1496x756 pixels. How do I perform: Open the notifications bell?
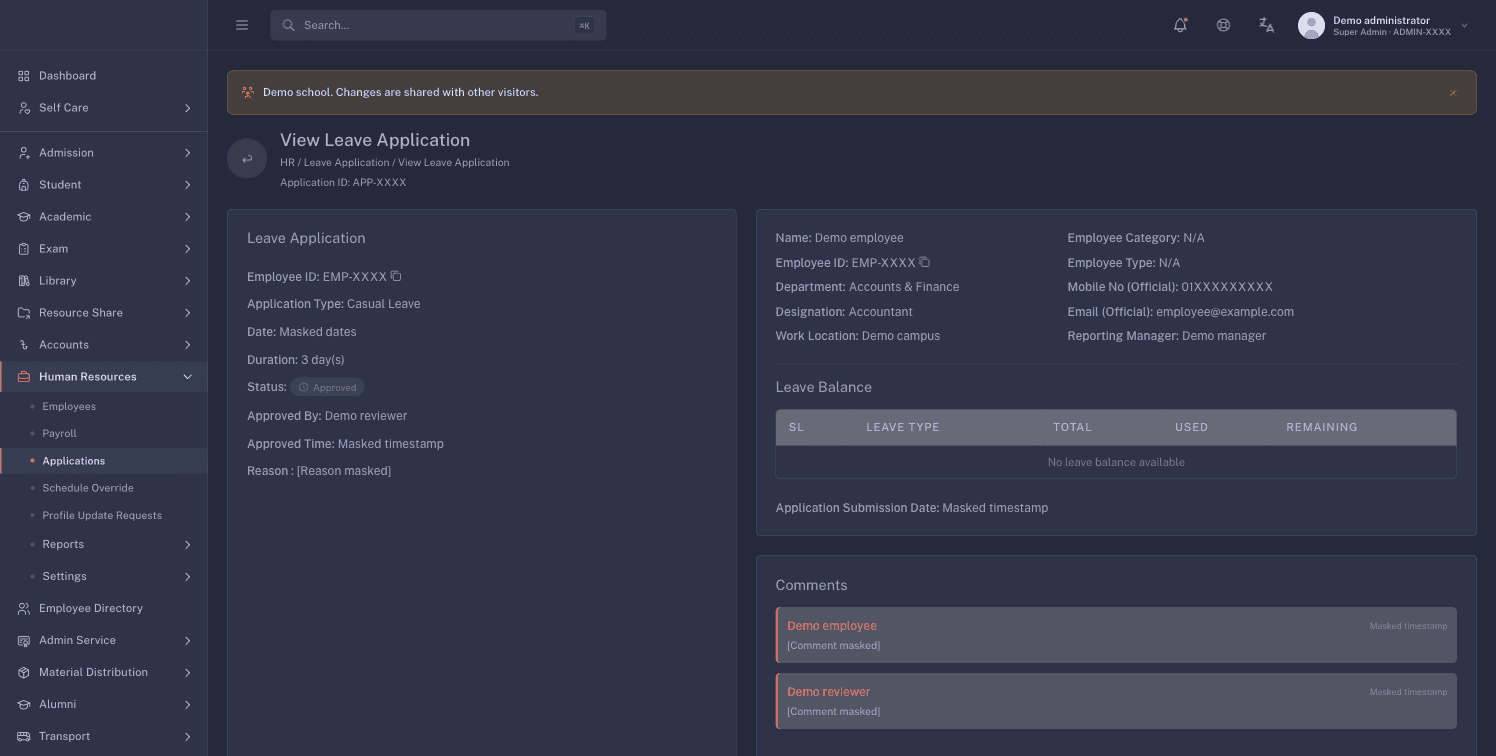pos(1180,25)
